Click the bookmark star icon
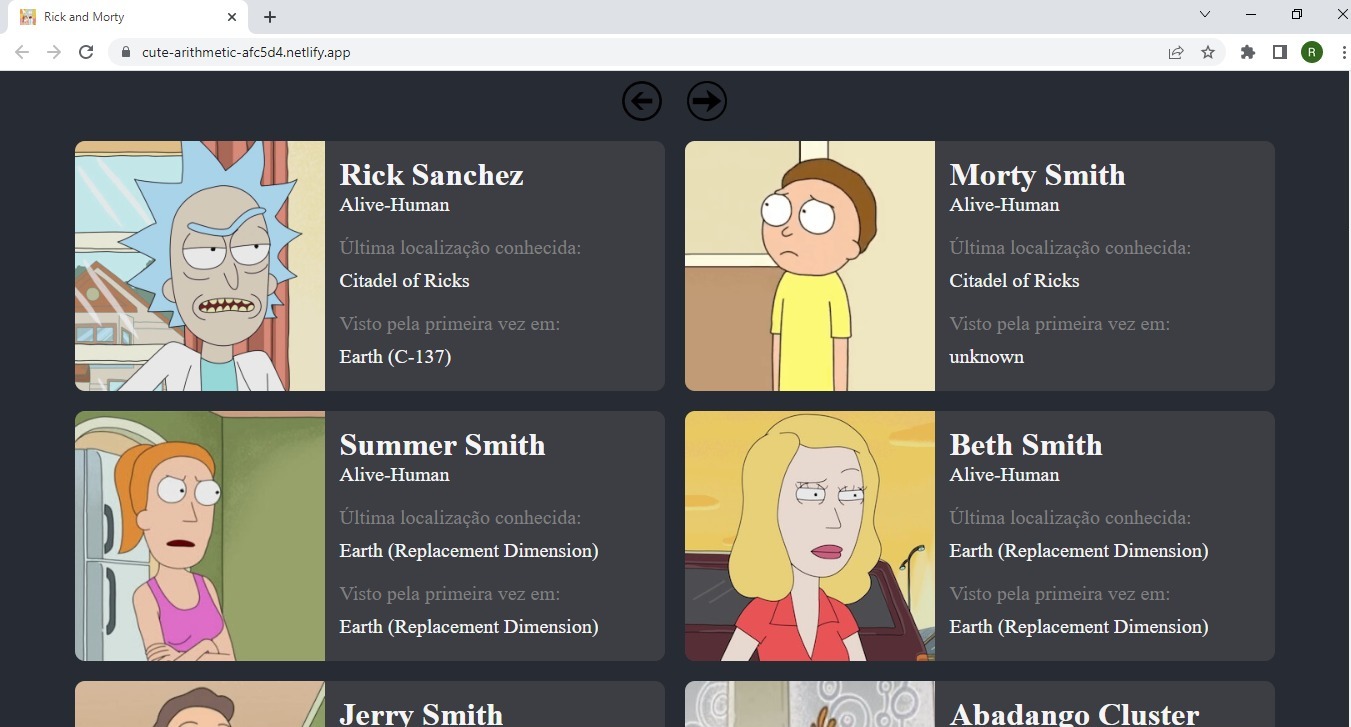Image resolution: width=1351 pixels, height=727 pixels. tap(1208, 51)
